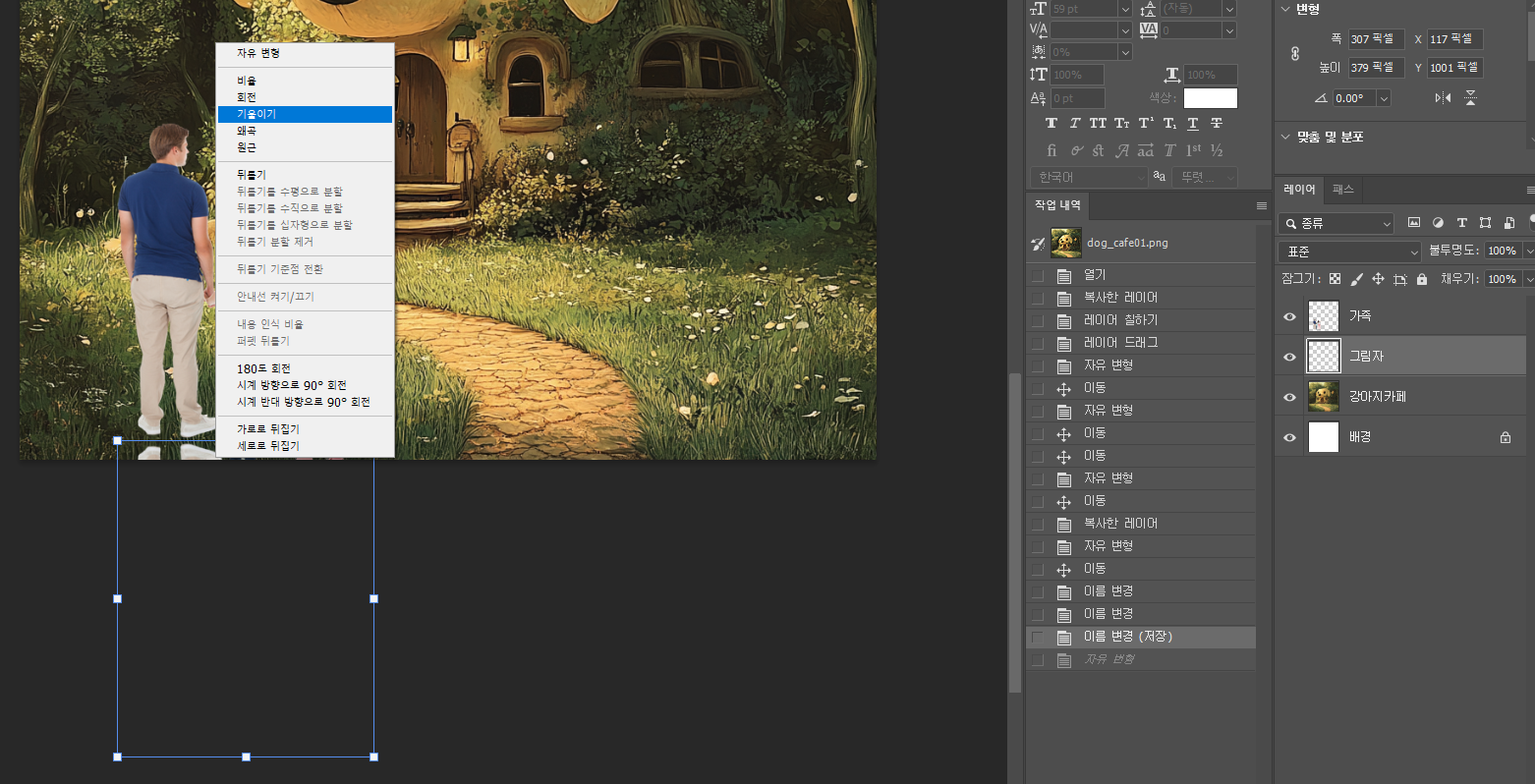The height and width of the screenshot is (784, 1535).
Task: Select 왜곡 from the transform menu
Action: point(247,131)
